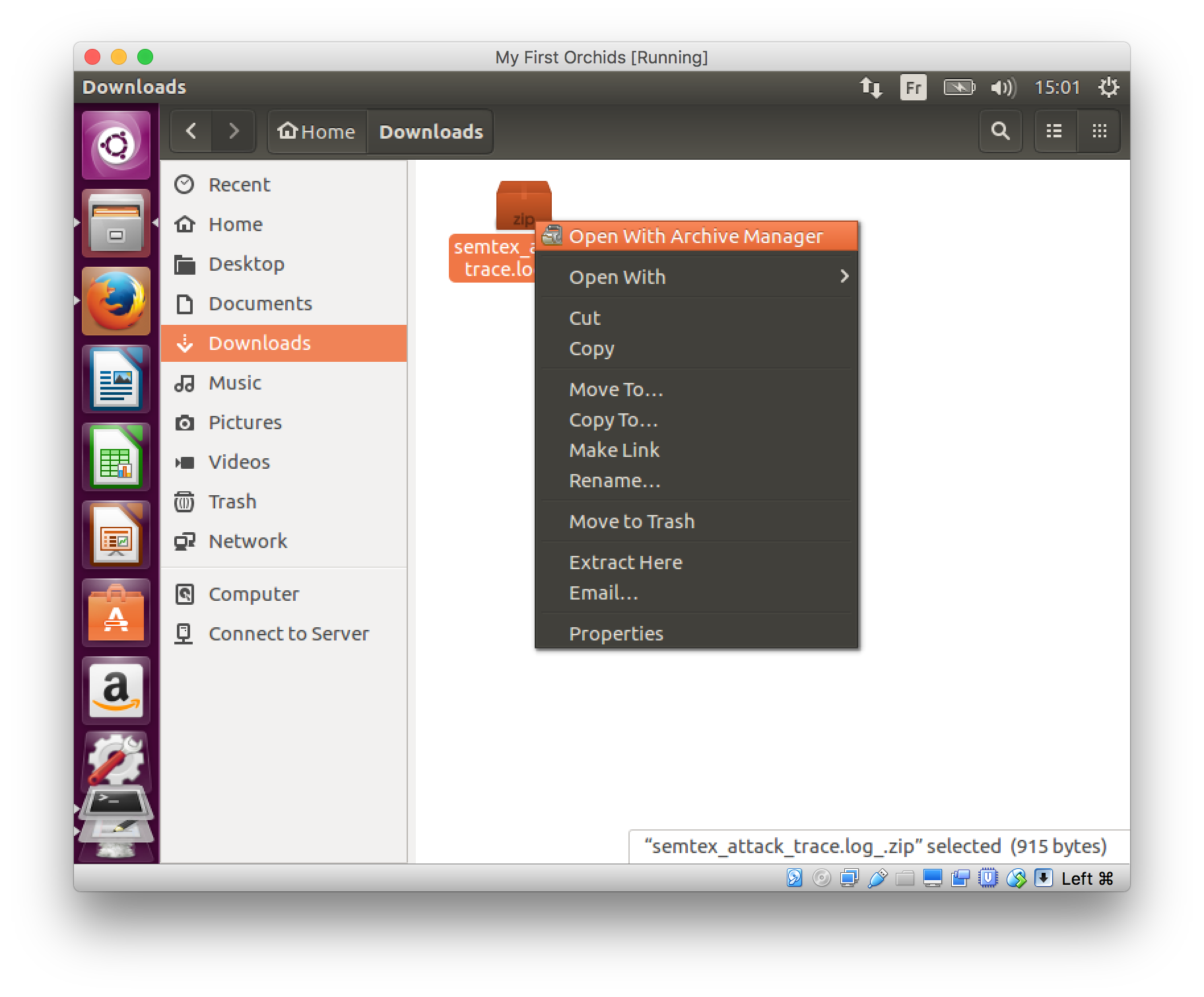Screen dimensions: 1204x997
Task: Launch LibreOffice Writer from the dock
Action: tap(116, 380)
